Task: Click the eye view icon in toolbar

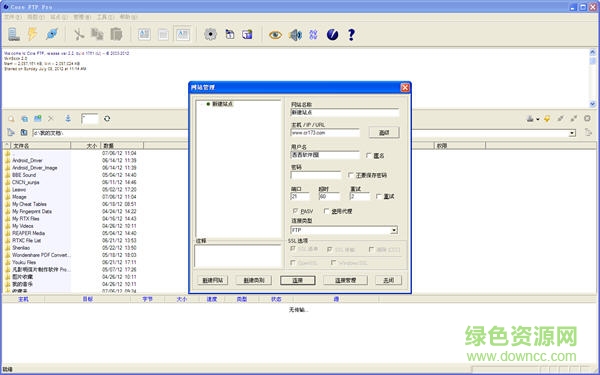Action: 275,35
